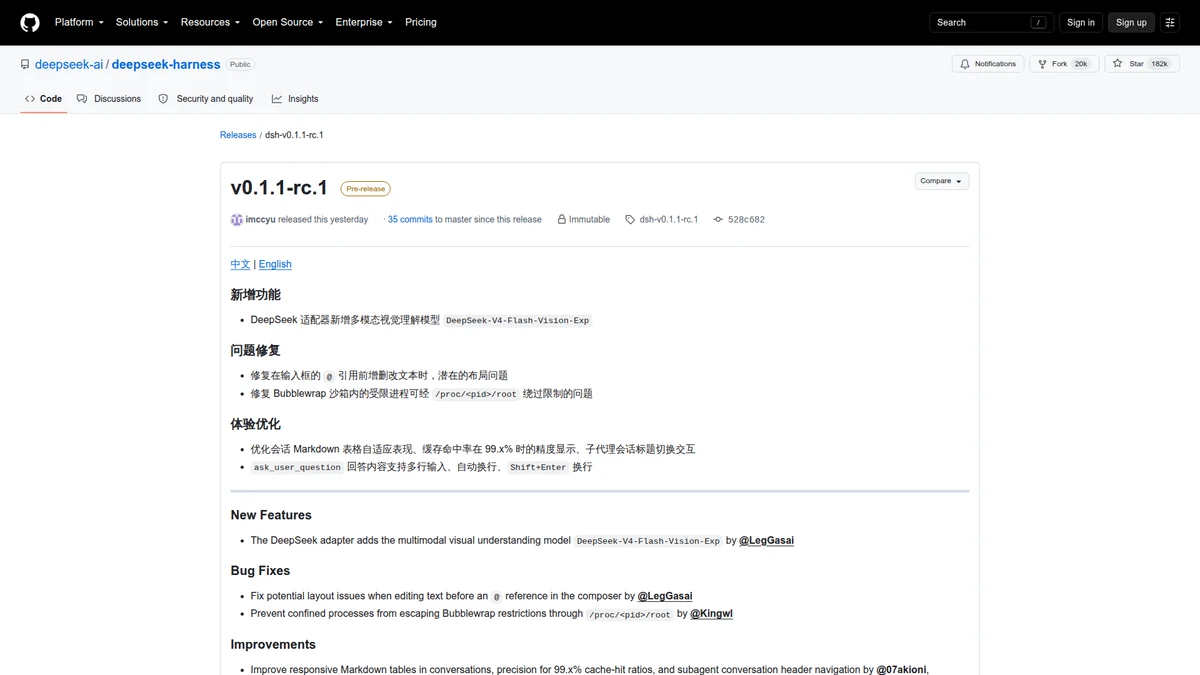Open the GitHub homepage logo

coord(30,22)
